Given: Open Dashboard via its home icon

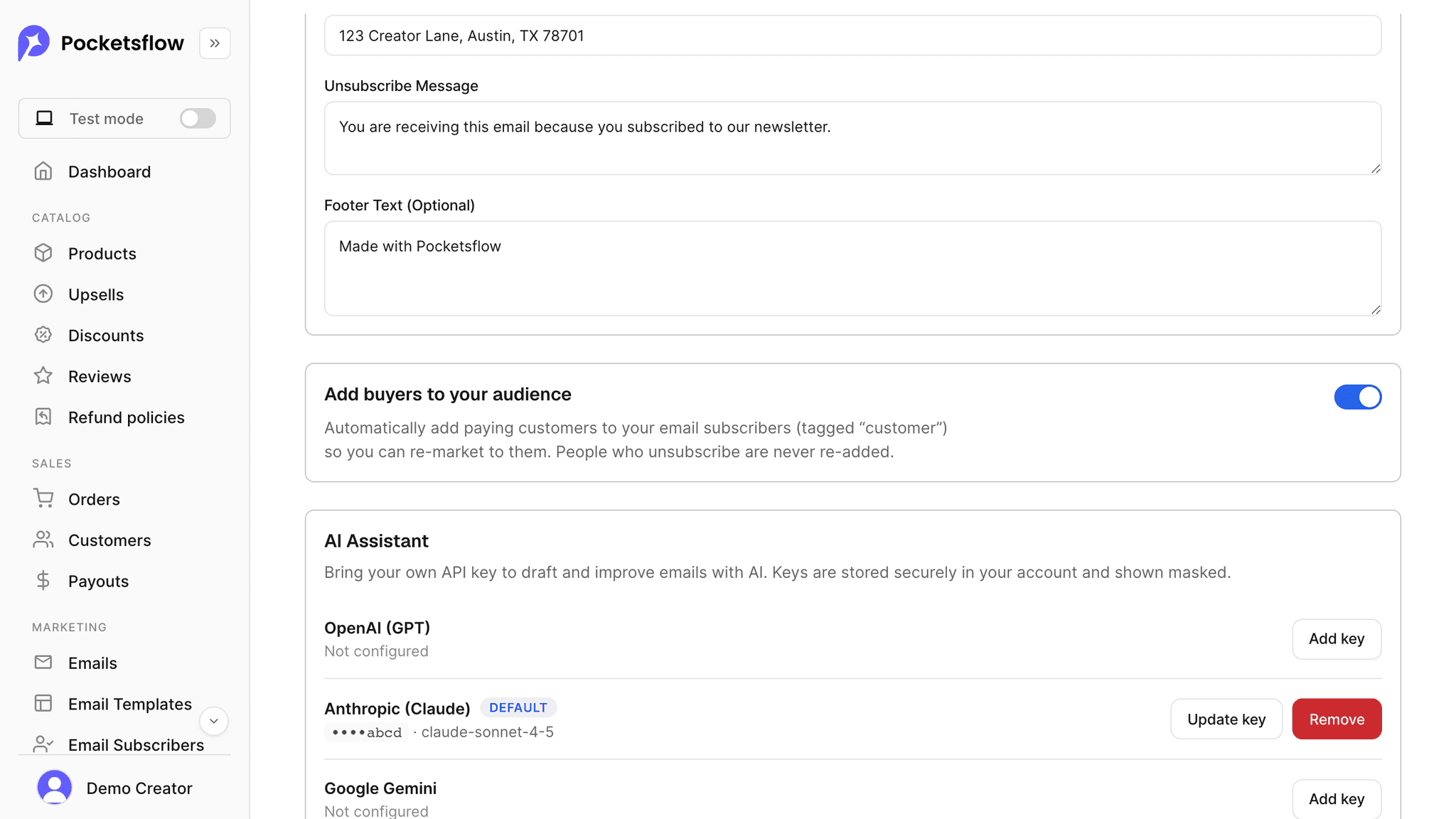Looking at the screenshot, I should (x=43, y=171).
